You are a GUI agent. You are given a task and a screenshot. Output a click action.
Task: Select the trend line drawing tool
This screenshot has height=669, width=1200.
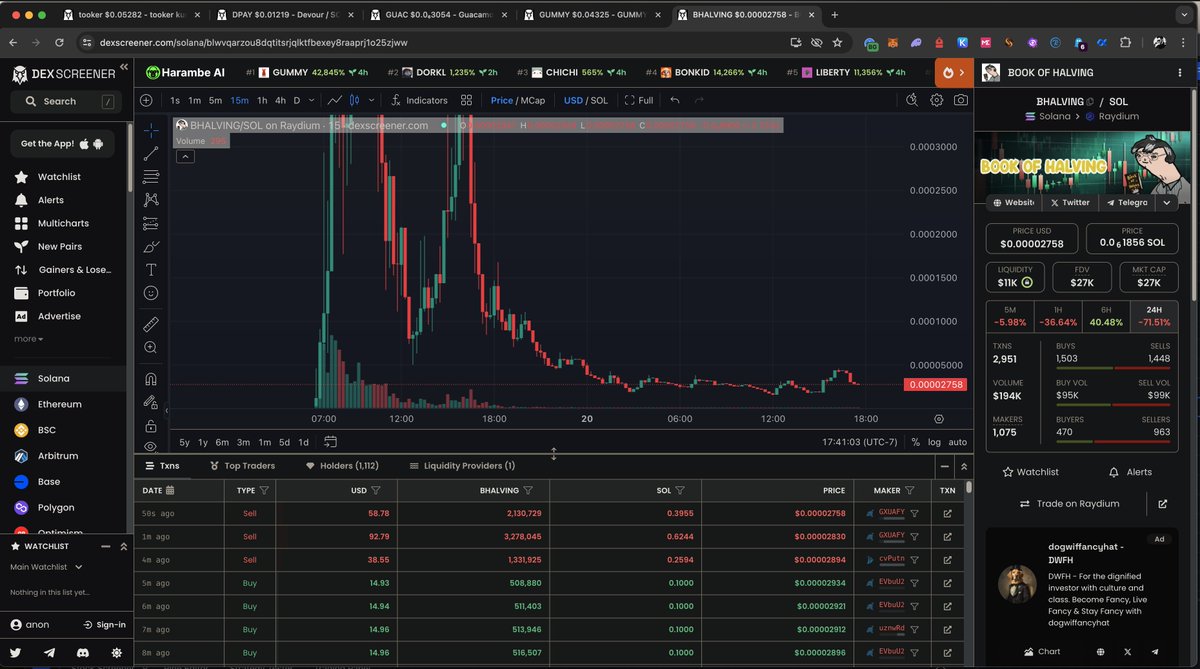[151, 153]
